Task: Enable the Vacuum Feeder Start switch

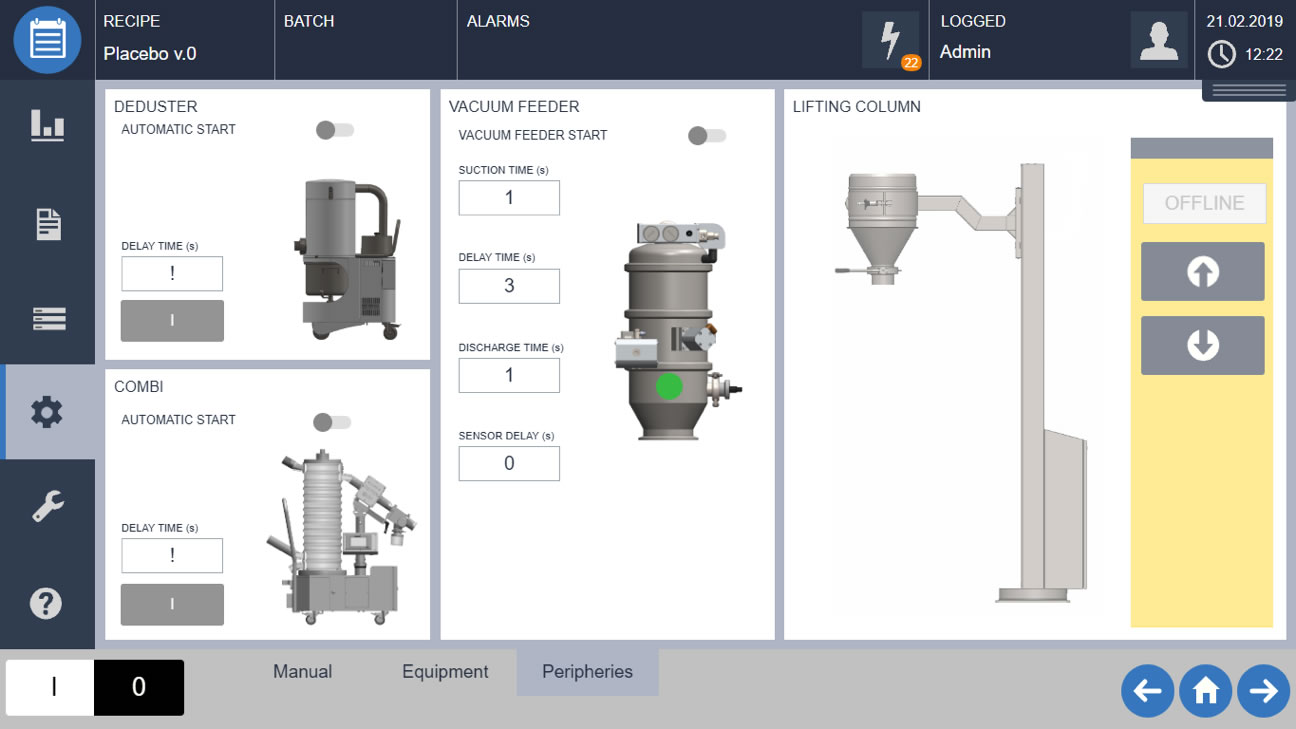Action: [707, 136]
